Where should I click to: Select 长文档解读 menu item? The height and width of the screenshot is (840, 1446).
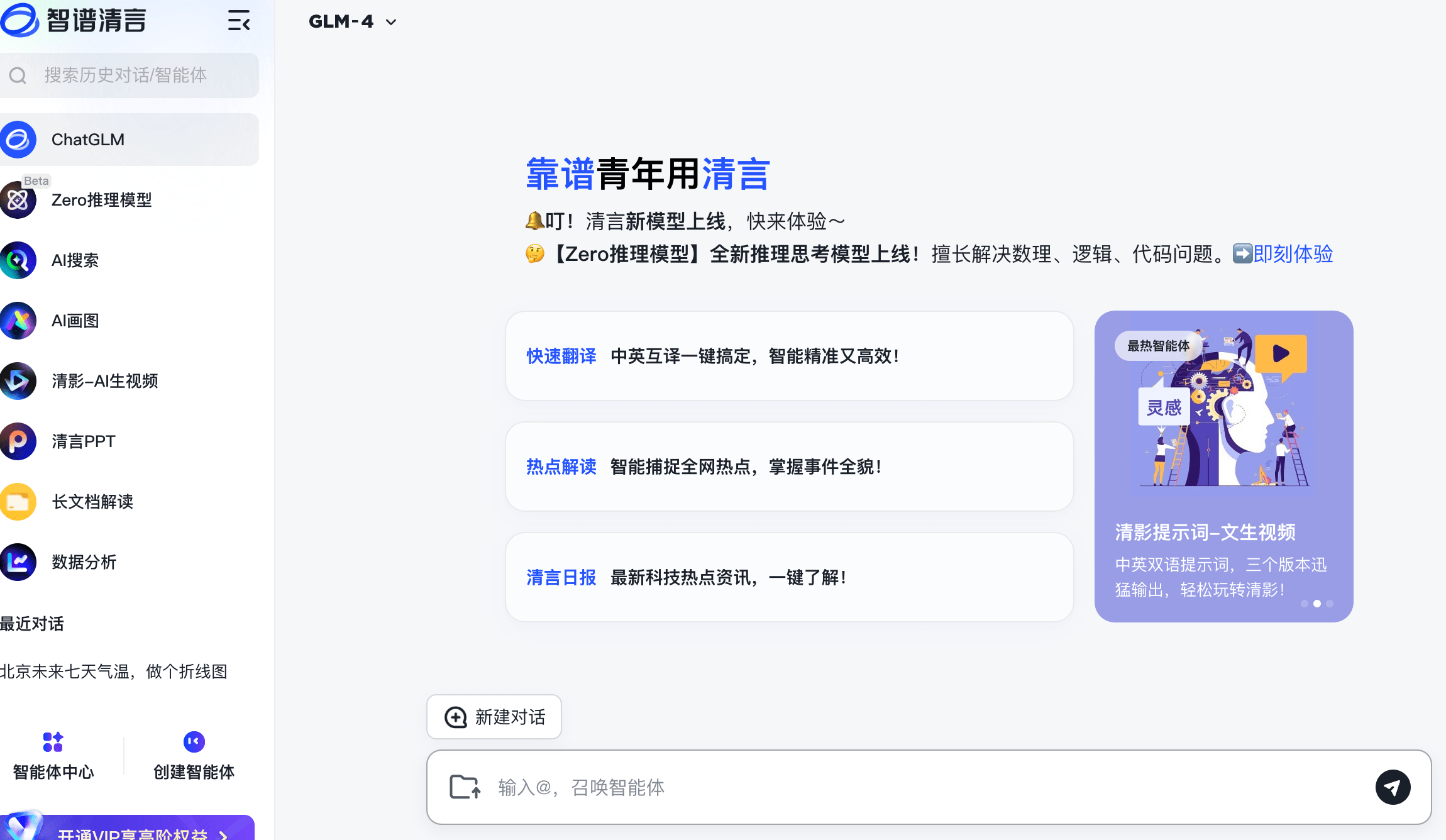[130, 502]
